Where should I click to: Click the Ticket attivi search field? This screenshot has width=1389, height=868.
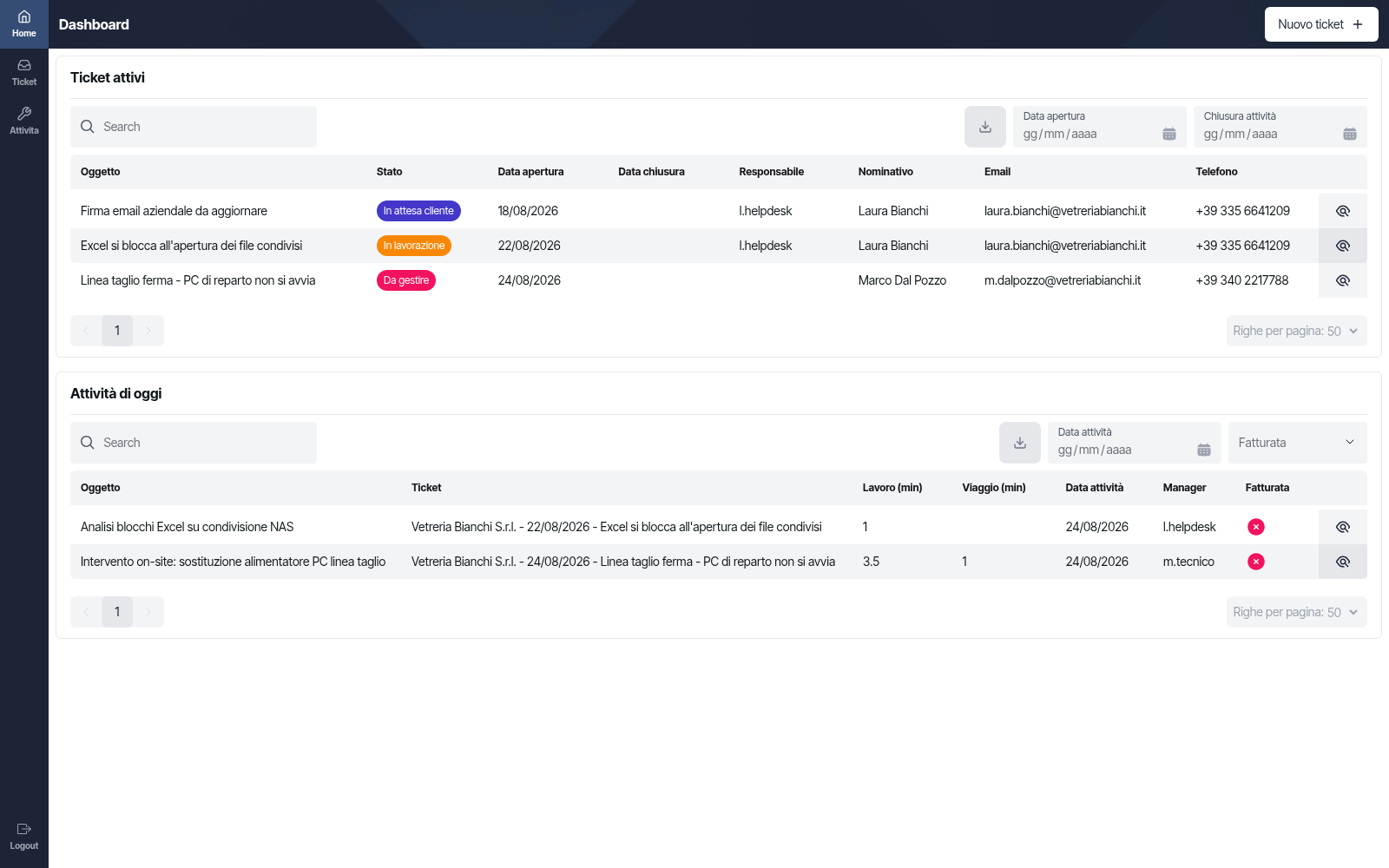coord(194,127)
